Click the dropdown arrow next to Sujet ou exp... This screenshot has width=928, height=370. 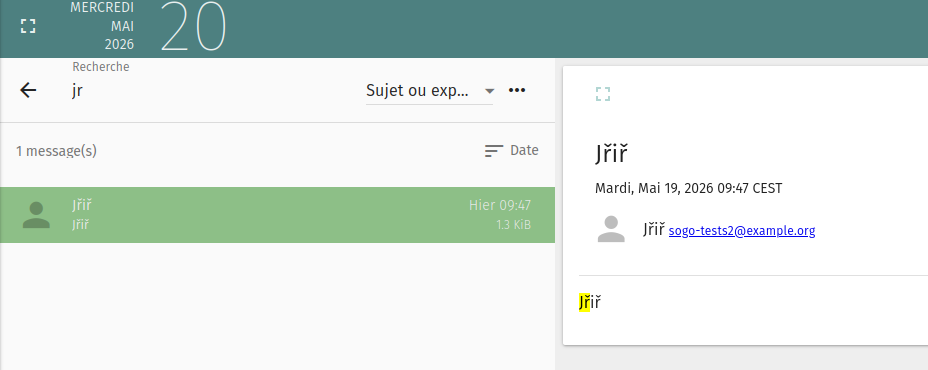[x=489, y=91]
